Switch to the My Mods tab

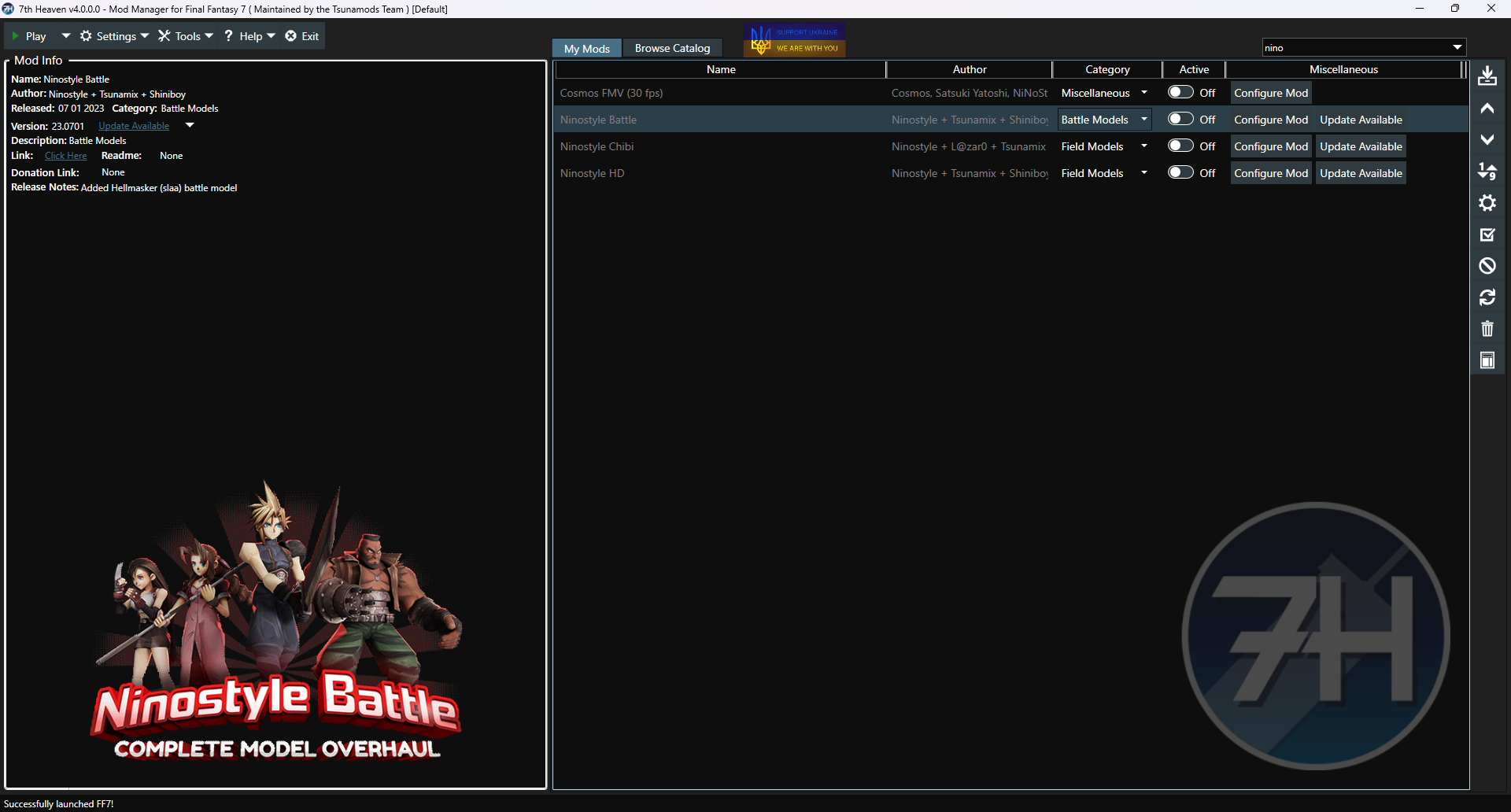[x=587, y=48]
